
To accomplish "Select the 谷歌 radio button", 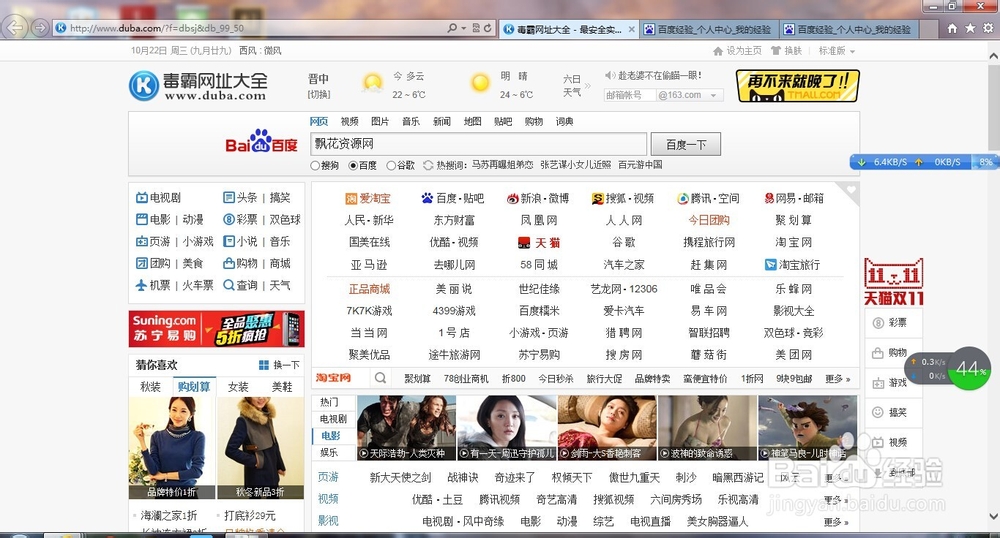I will click(x=391, y=166).
